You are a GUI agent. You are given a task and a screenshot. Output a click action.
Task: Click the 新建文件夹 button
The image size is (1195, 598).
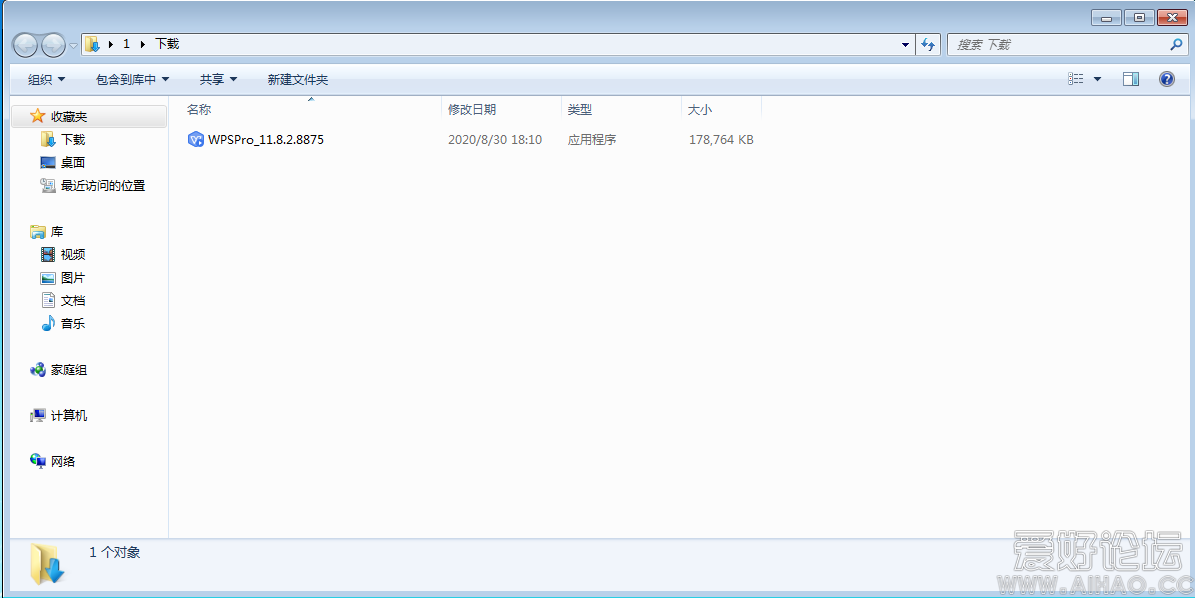297,79
